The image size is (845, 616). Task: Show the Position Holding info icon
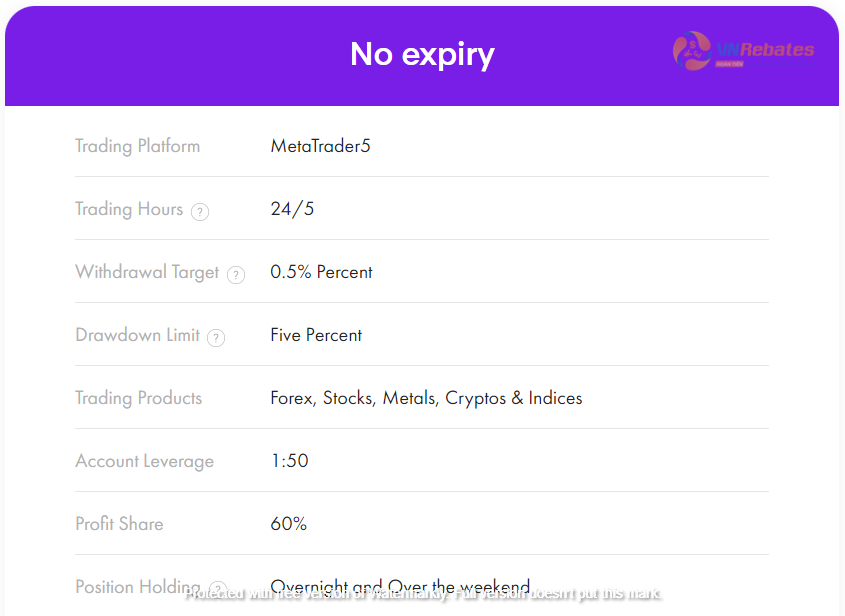(x=218, y=589)
